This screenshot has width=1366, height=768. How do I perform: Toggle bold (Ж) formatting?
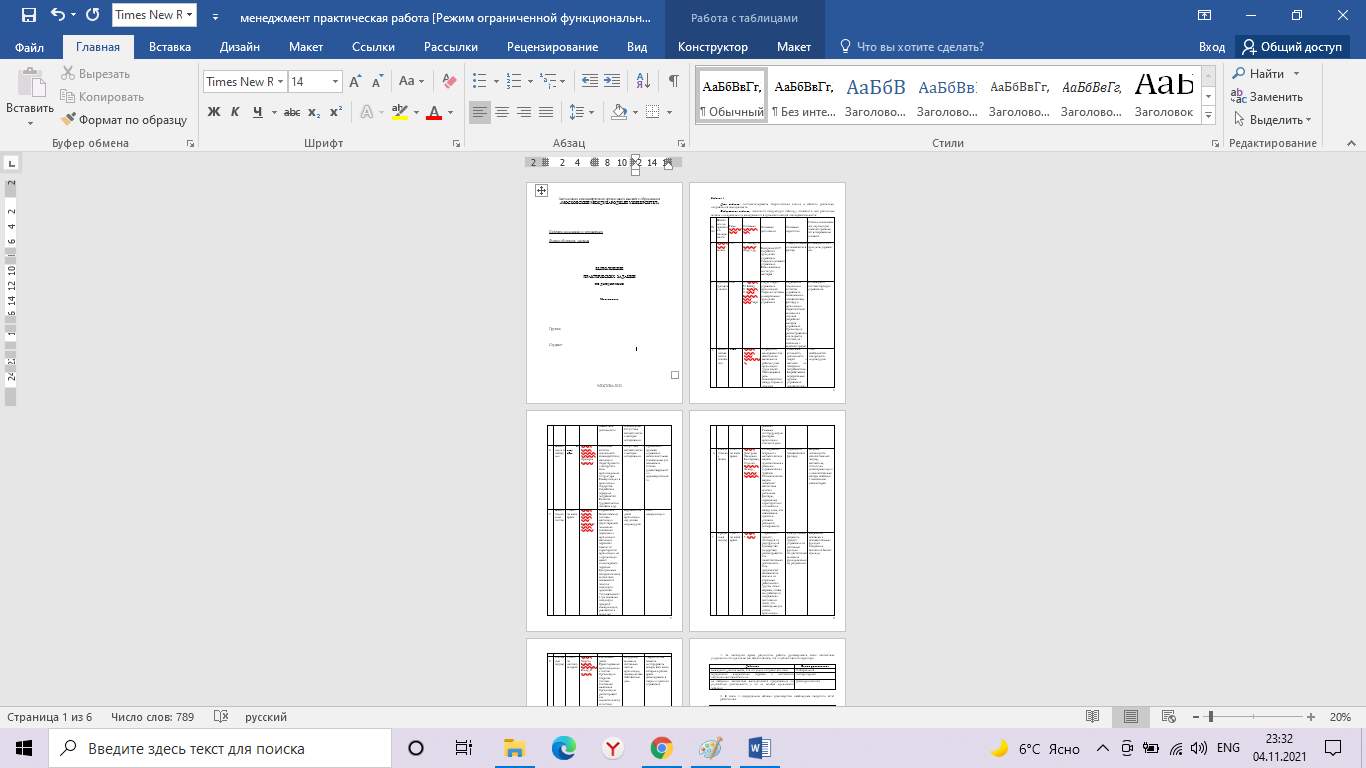click(x=213, y=112)
